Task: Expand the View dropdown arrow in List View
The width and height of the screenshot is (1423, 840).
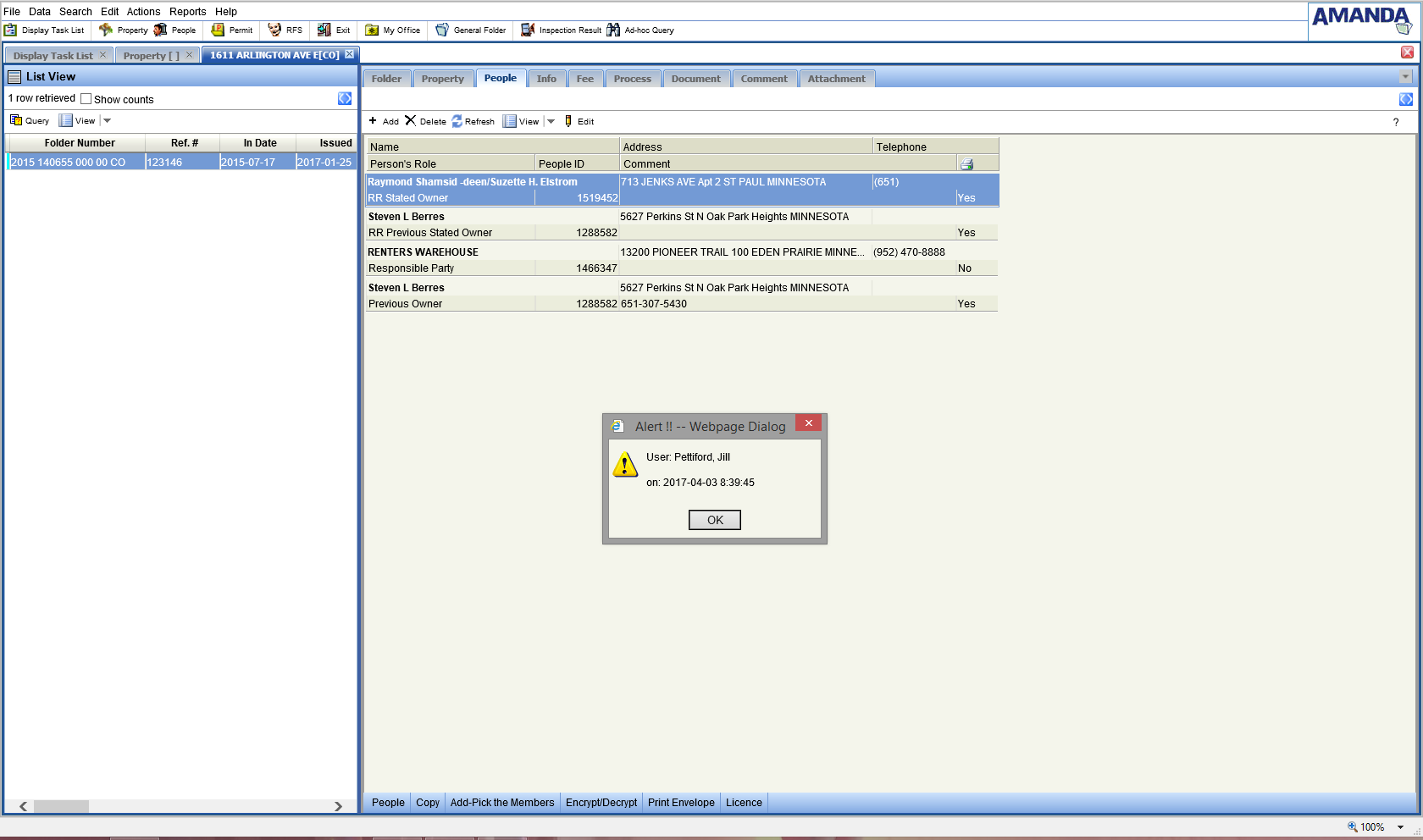Action: point(108,121)
